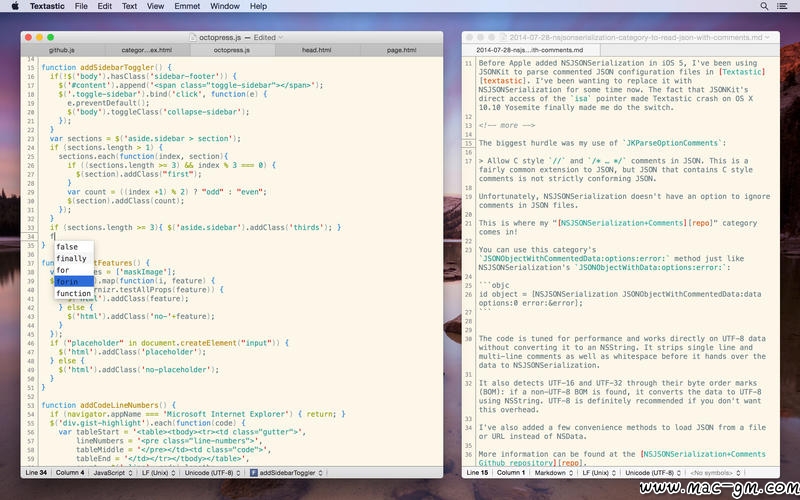This screenshot has width=800, height=500.
Task: Open LF (Unix) line ending dropdown in left window
Action: click(x=159, y=473)
